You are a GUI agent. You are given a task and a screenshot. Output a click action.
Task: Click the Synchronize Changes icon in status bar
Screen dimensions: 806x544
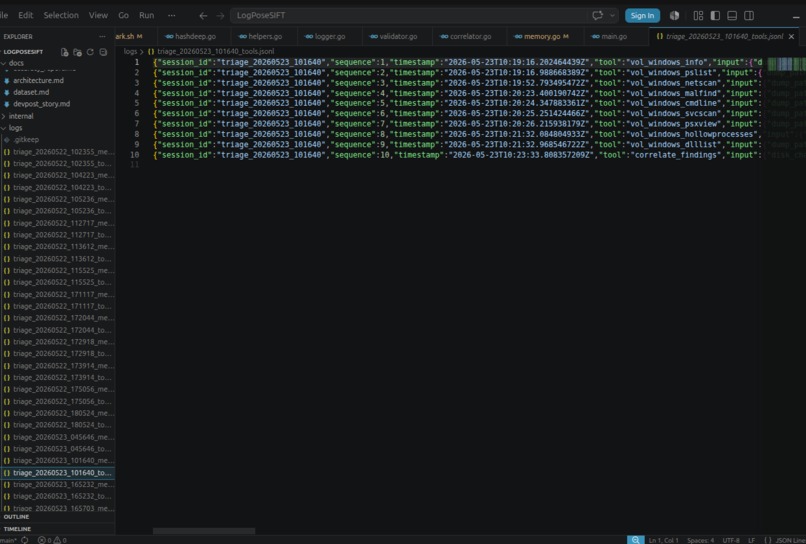tap(25, 540)
